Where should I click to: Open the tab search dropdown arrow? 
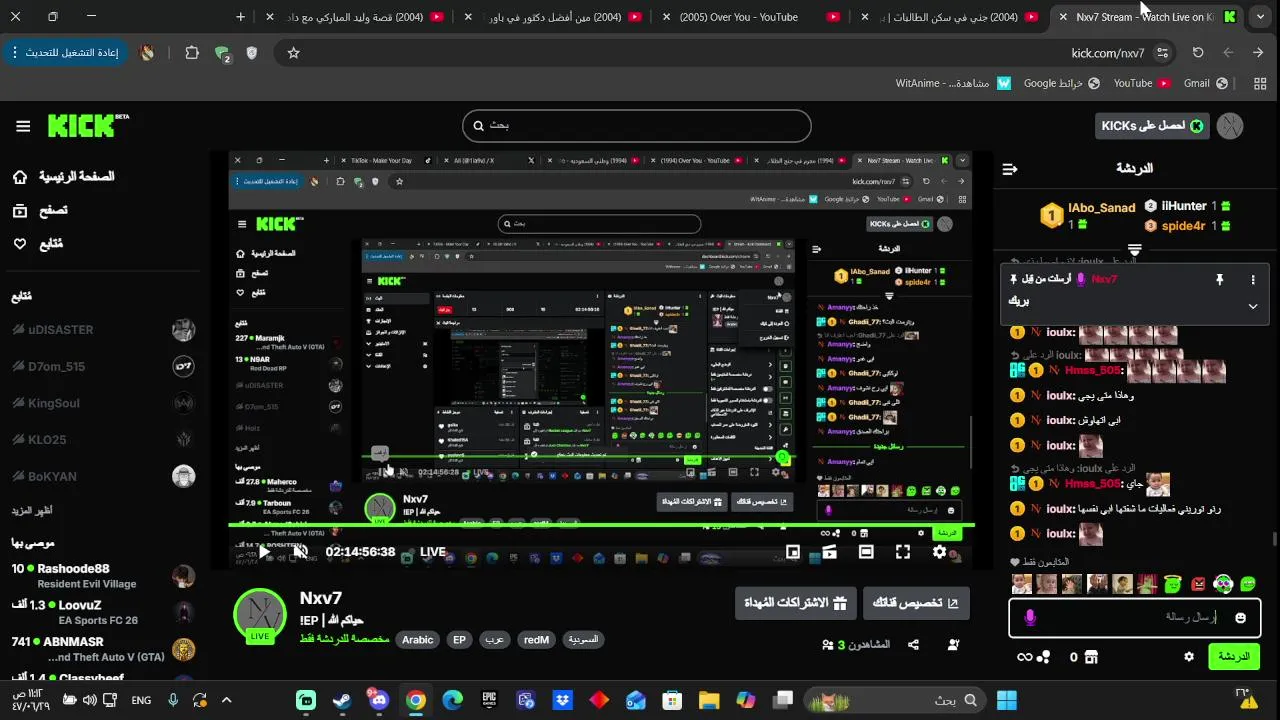tap(1260, 17)
